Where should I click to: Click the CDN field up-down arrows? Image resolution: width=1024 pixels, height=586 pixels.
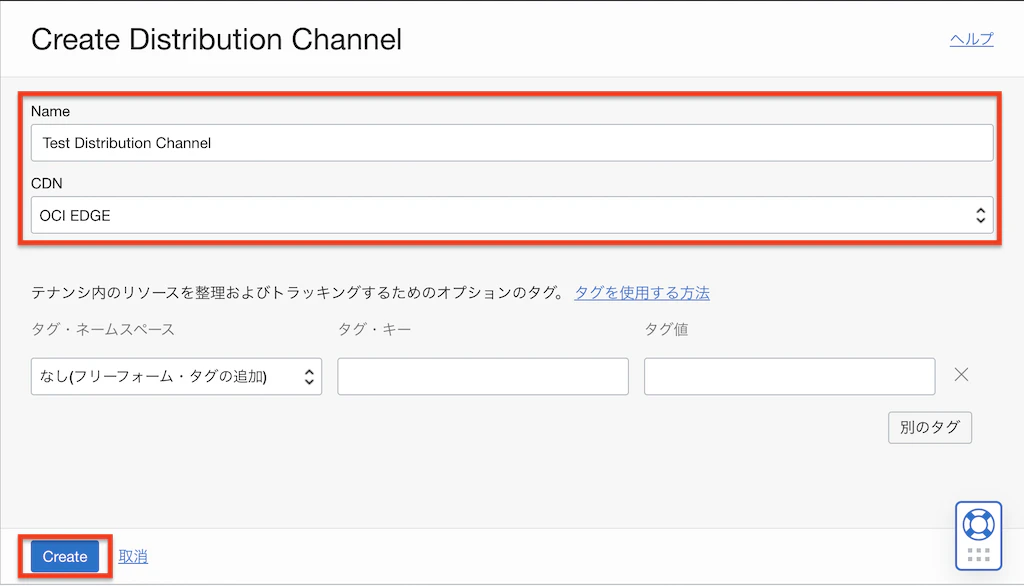click(980, 215)
